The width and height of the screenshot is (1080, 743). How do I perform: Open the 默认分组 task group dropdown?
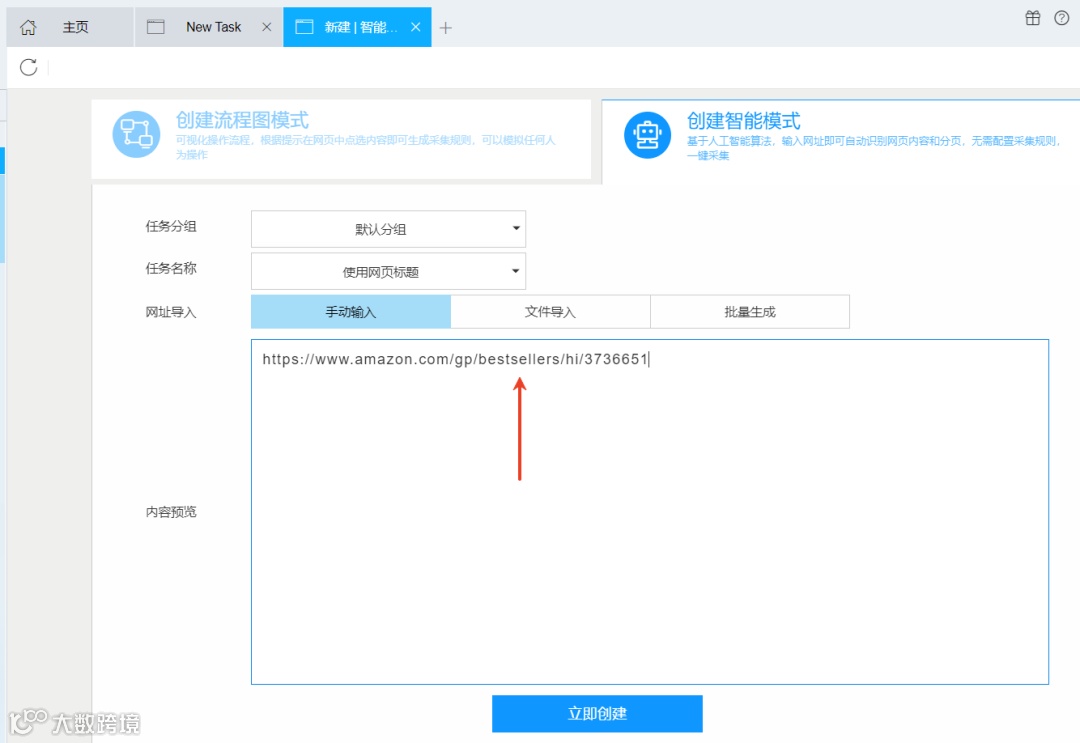pos(388,229)
